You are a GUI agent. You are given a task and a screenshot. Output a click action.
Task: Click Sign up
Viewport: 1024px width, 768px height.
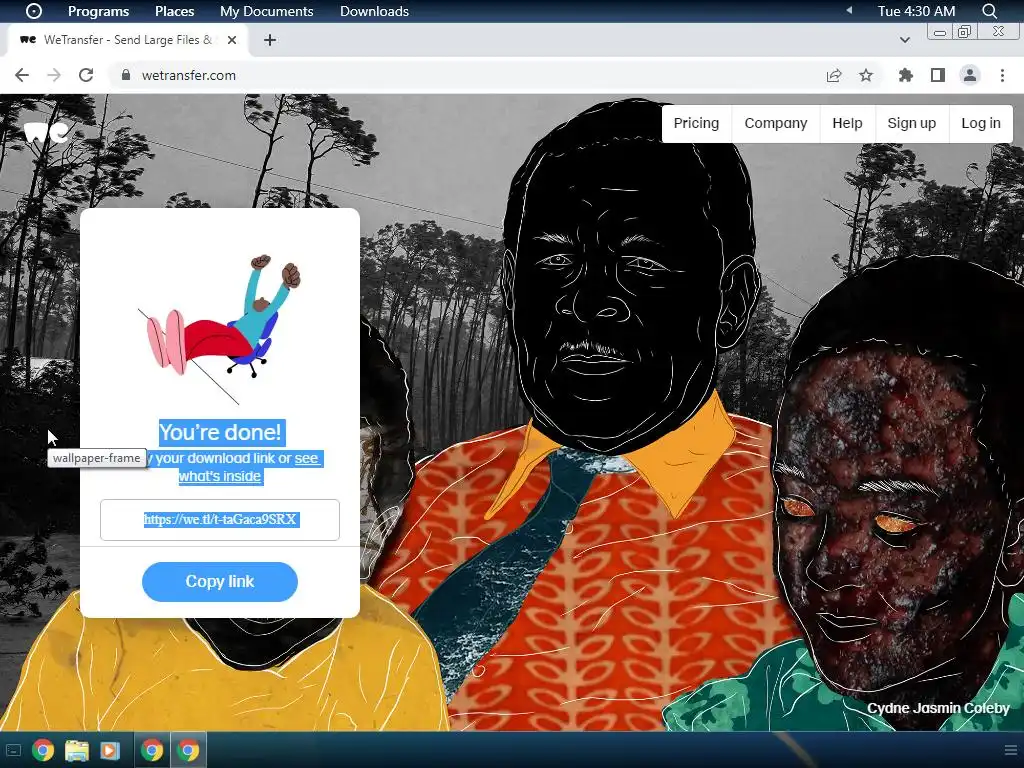coord(912,123)
